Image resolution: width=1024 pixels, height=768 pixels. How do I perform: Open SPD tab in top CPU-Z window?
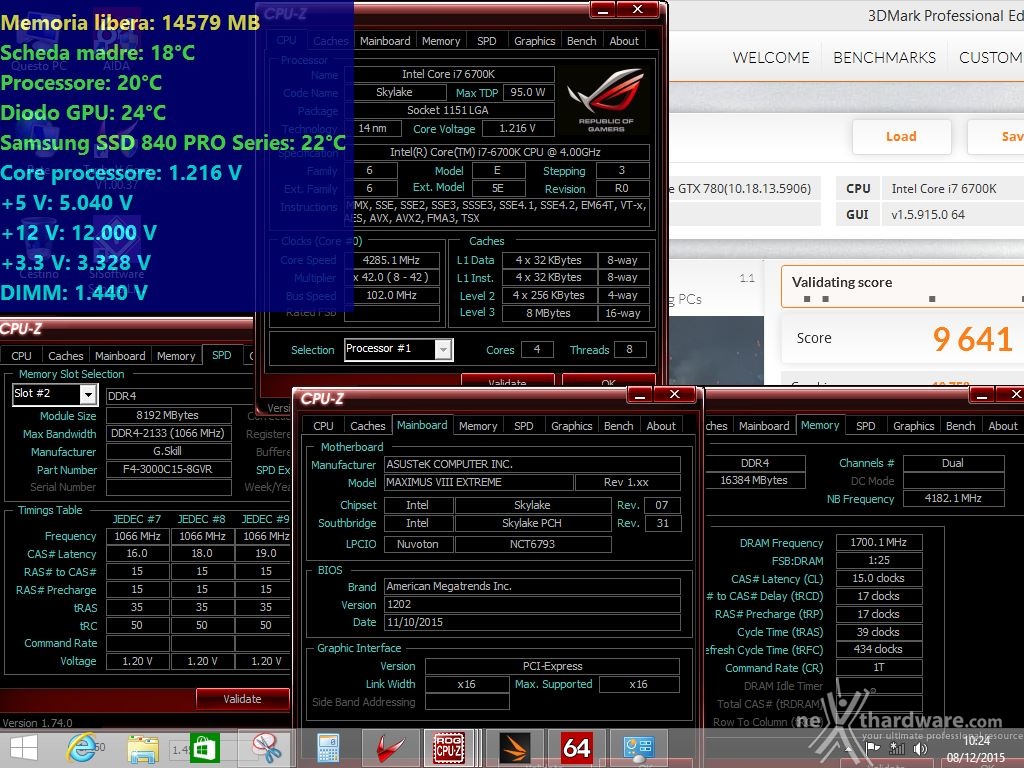[x=487, y=41]
